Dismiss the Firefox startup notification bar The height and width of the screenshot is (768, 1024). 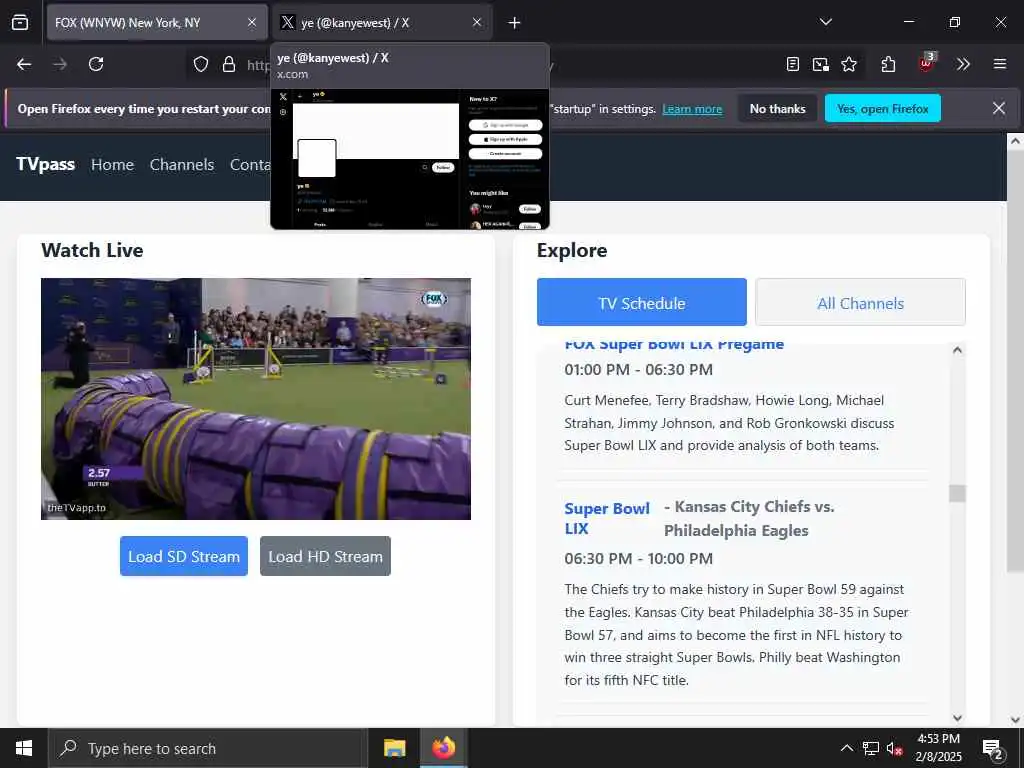[x=999, y=108]
